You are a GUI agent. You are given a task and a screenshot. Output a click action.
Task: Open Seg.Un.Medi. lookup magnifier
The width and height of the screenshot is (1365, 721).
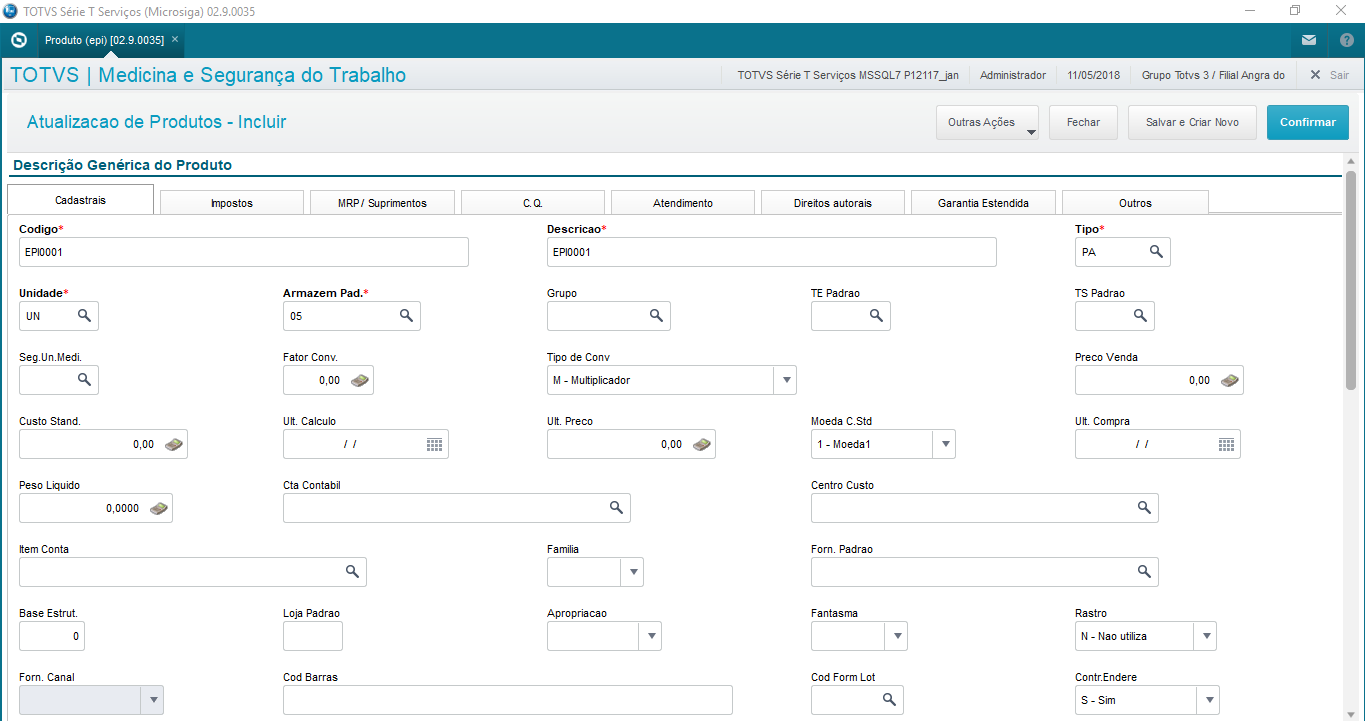click(x=85, y=380)
